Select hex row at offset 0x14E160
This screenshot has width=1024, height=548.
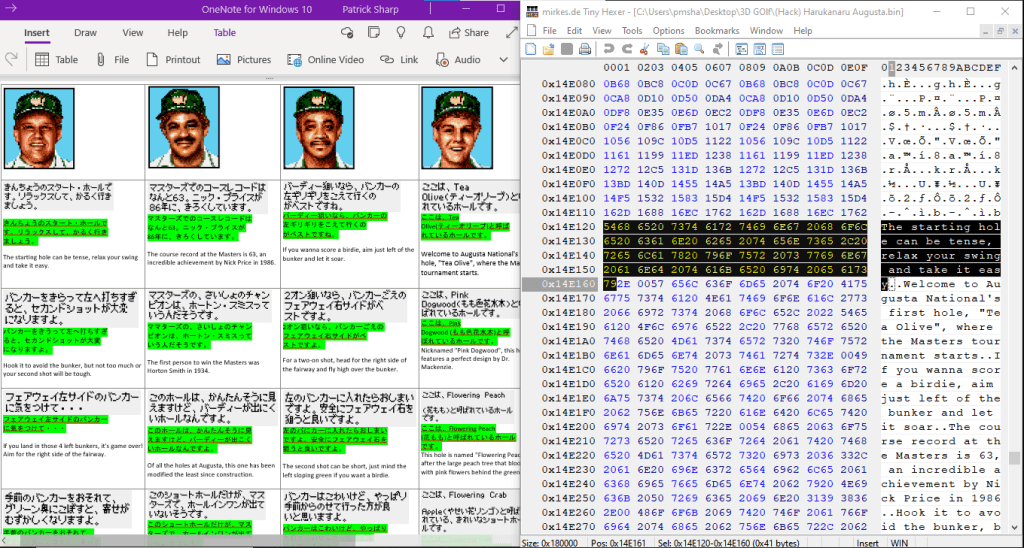click(568, 284)
